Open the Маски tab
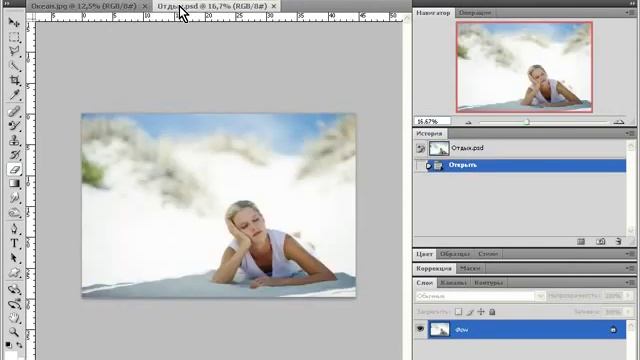This screenshot has width=640, height=360. pyautogui.click(x=470, y=268)
